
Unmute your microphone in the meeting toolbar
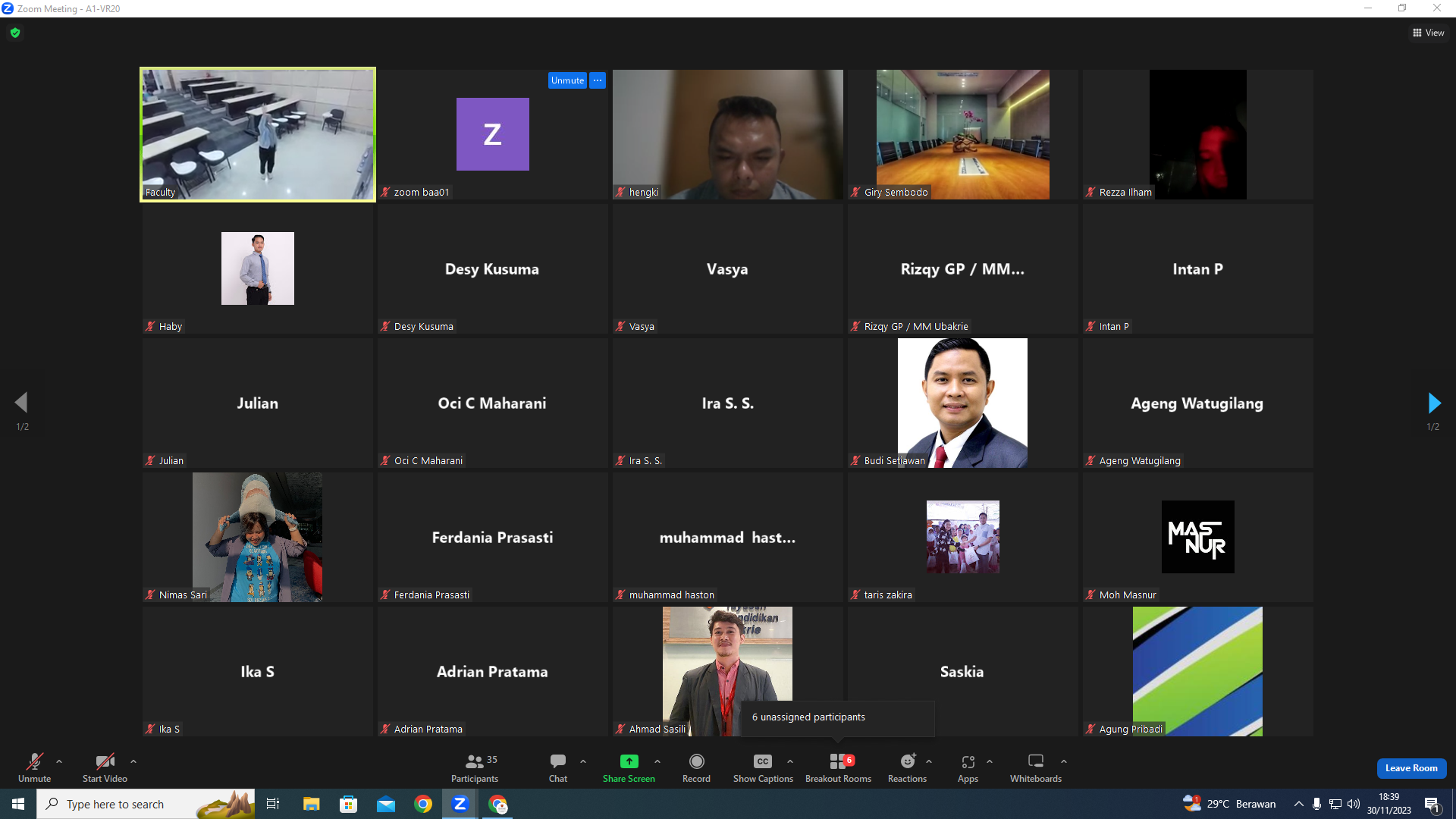click(35, 767)
